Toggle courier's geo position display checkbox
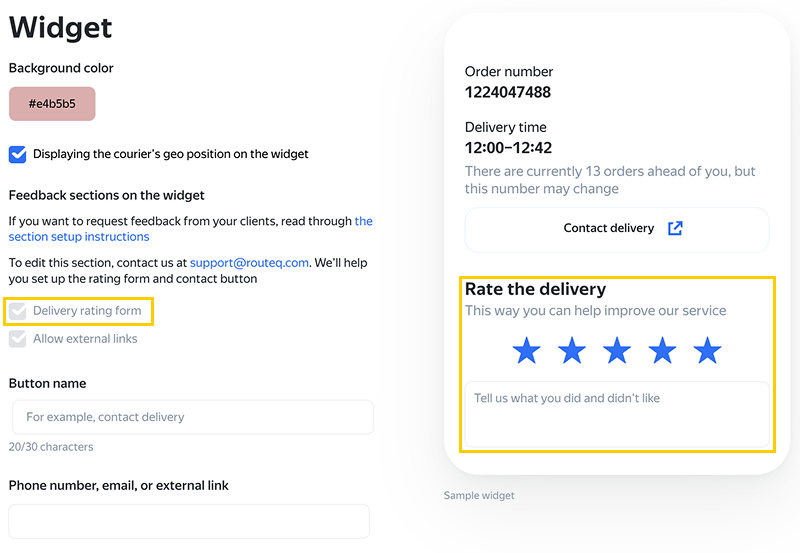800x553 pixels. click(x=18, y=154)
